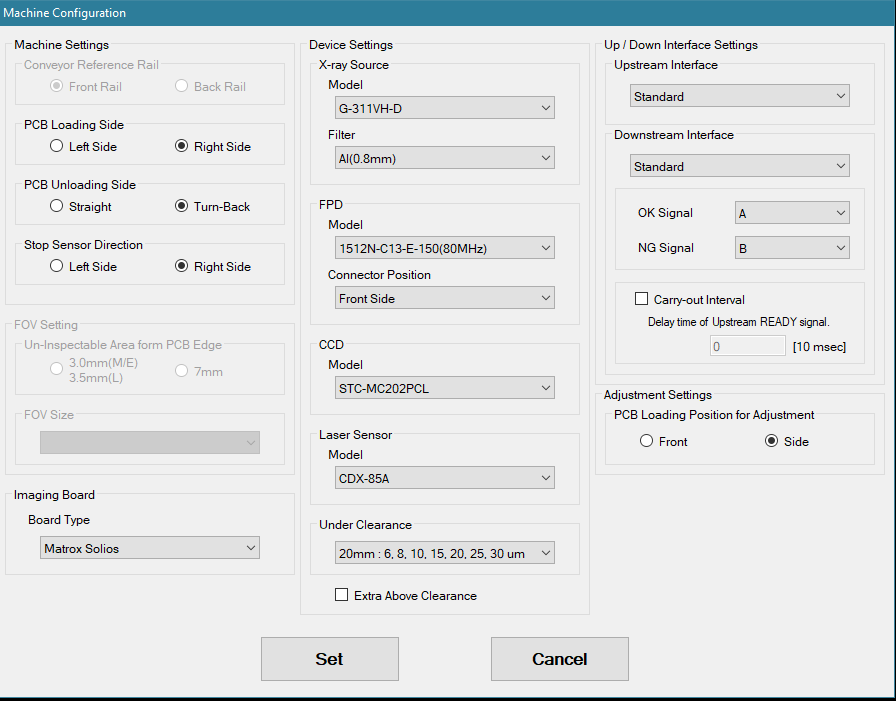
Task: Open the Downstream Interface dropdown
Action: click(739, 166)
